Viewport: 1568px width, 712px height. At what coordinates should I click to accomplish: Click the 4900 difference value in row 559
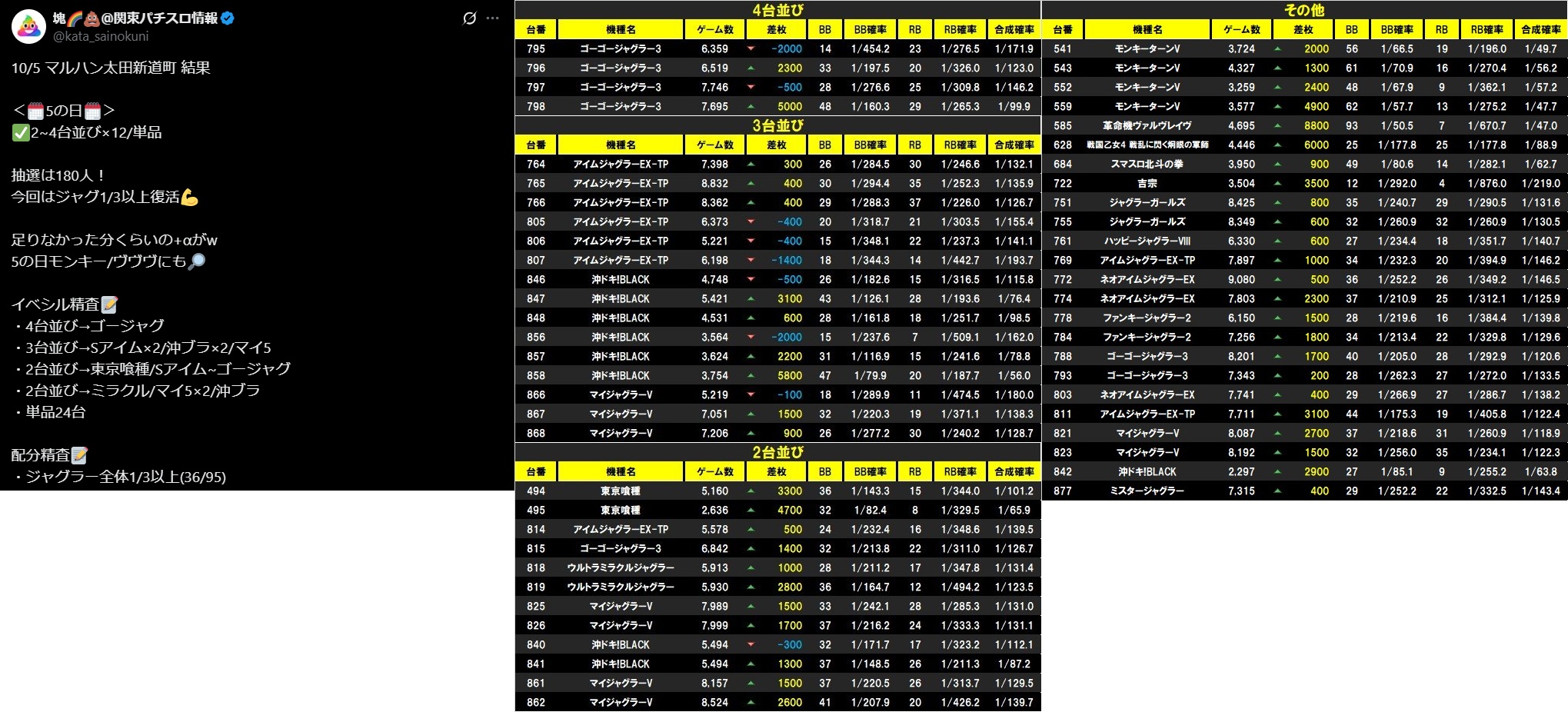pos(1317,106)
